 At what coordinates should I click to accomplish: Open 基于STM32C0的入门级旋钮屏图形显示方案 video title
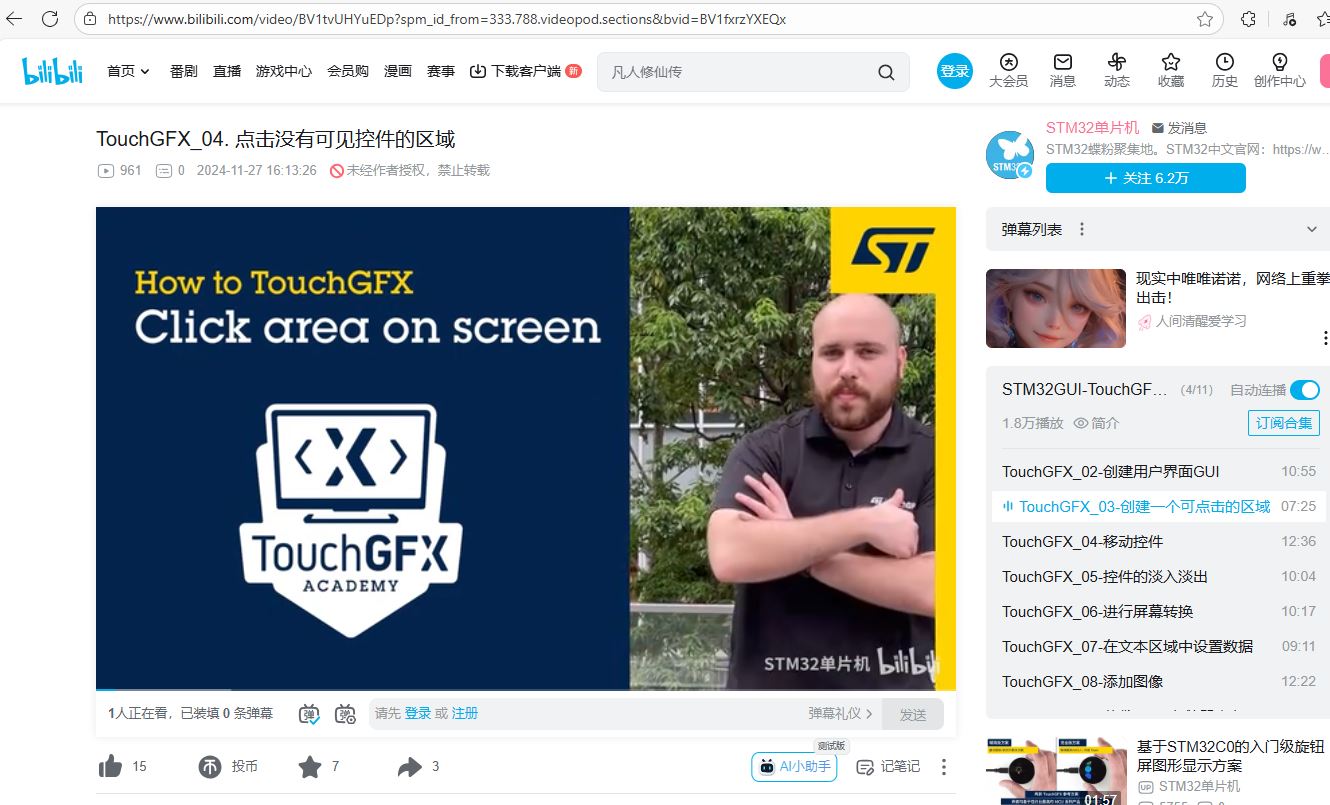[x=1230, y=756]
